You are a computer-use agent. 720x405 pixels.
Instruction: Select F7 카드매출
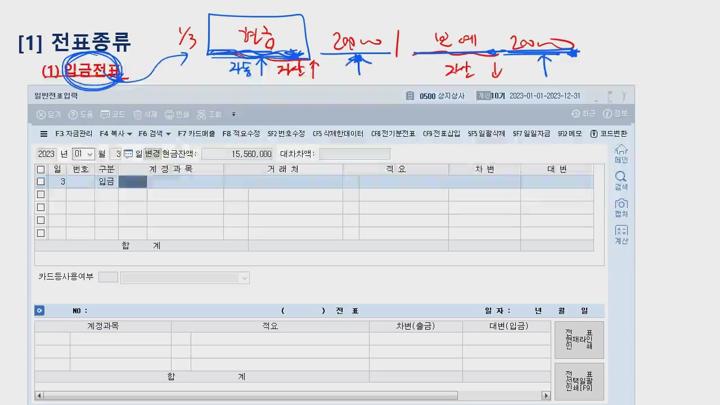[x=196, y=134]
